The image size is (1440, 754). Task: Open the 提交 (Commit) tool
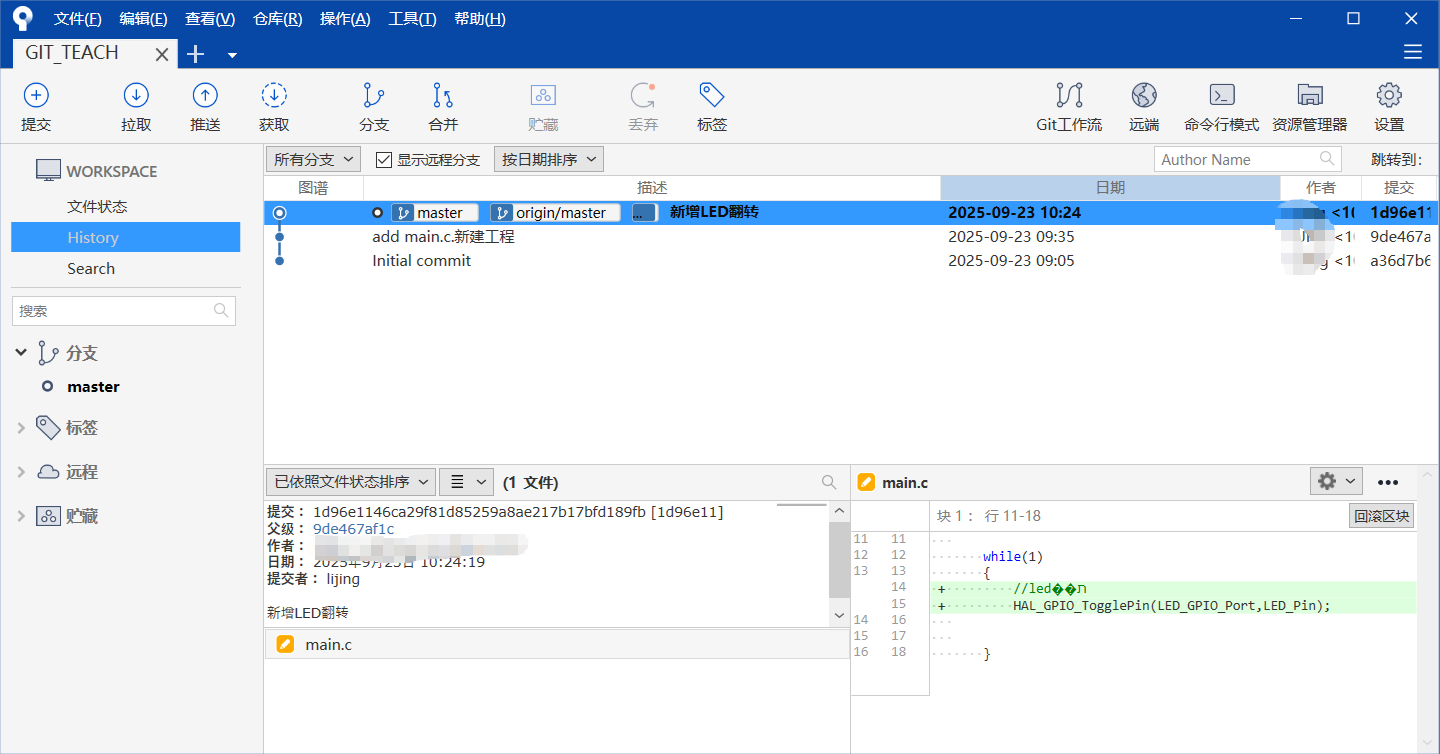[x=36, y=105]
